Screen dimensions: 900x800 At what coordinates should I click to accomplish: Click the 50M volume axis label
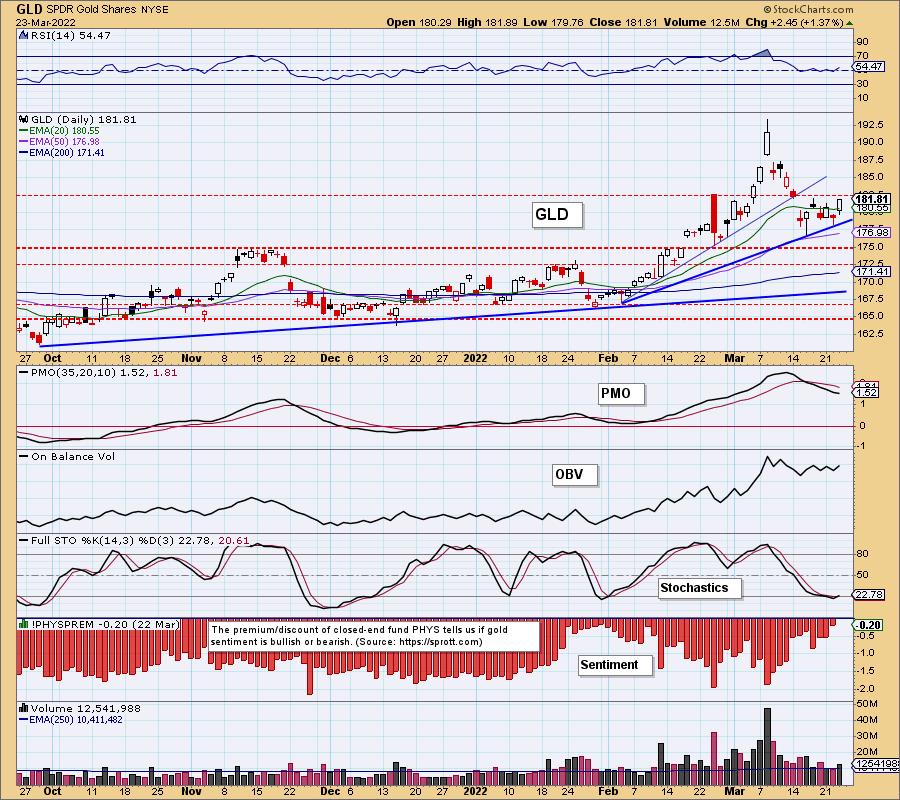[x=867, y=704]
